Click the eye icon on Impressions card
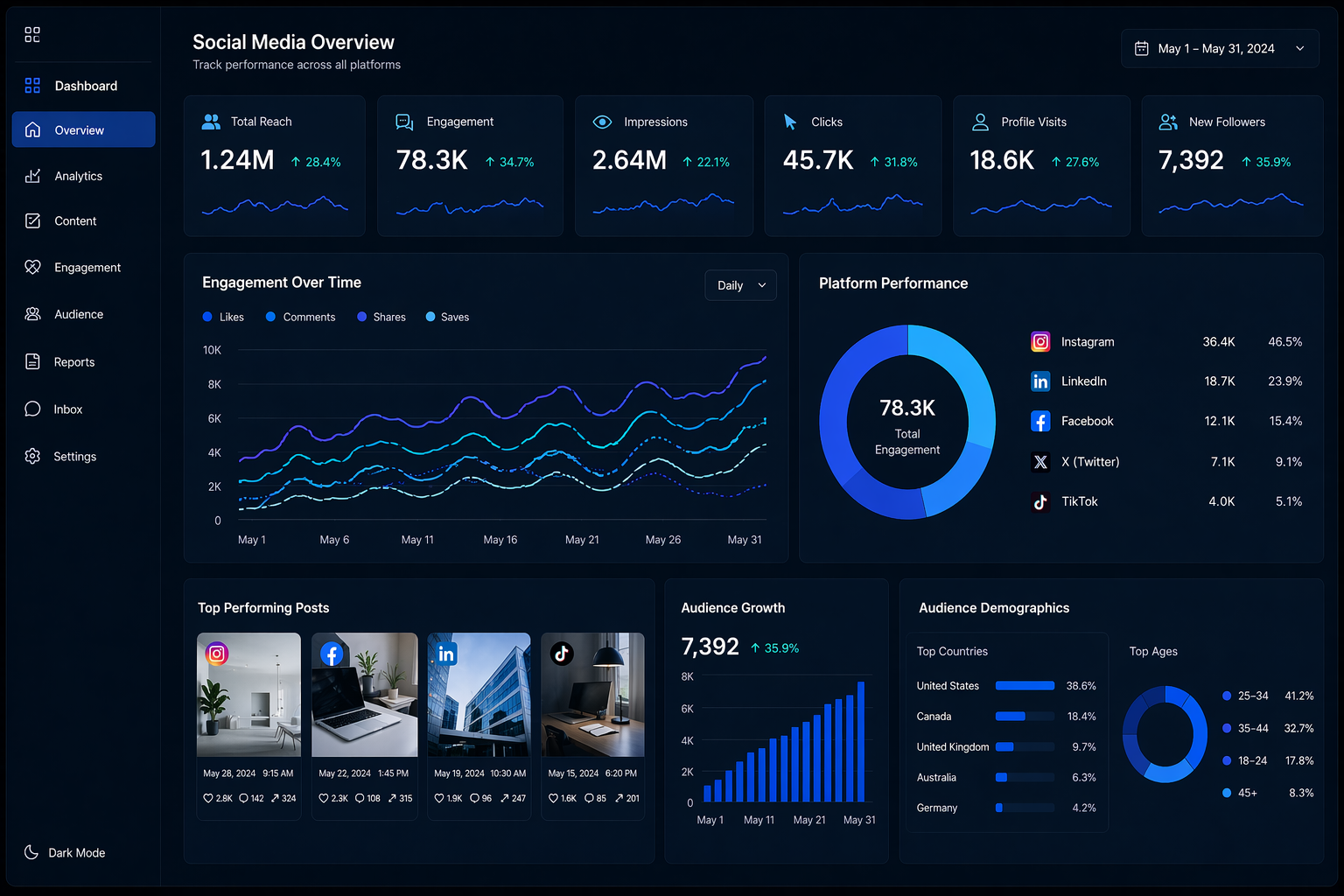 602,122
